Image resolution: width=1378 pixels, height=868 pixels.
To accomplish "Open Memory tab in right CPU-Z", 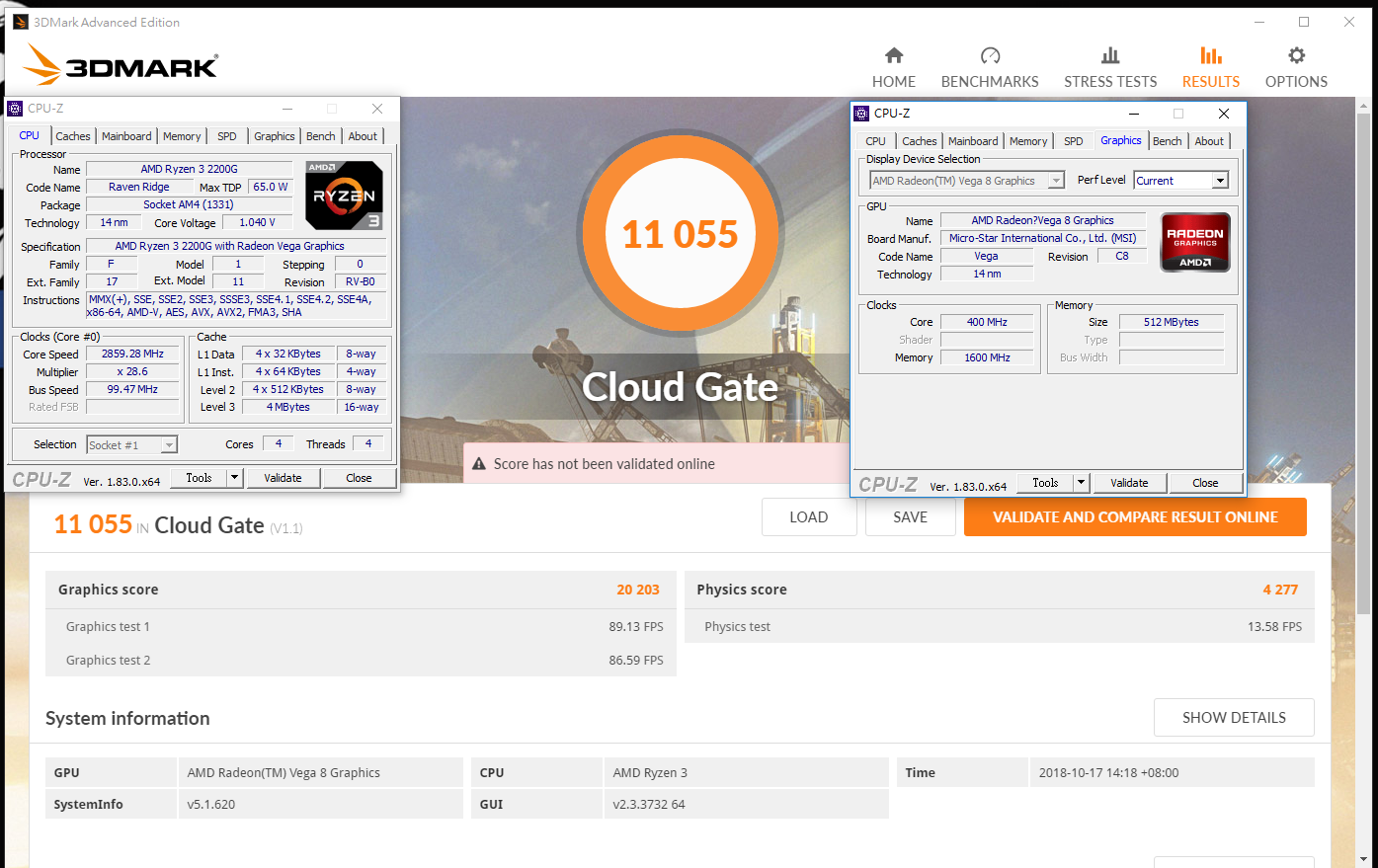I will pyautogui.click(x=1028, y=141).
